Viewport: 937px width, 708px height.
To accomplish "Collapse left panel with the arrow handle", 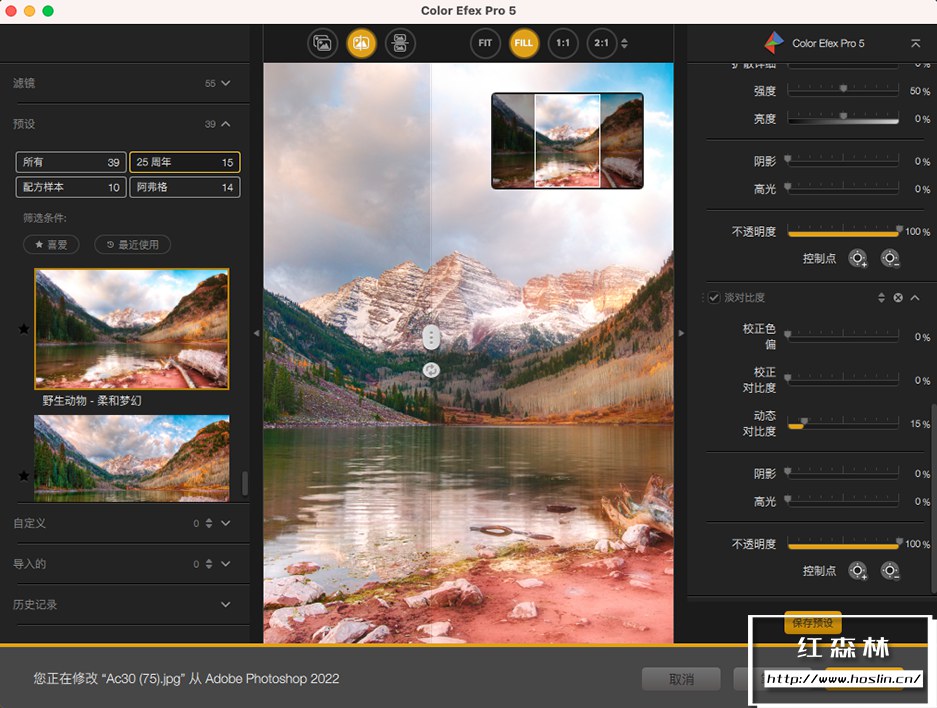I will [x=257, y=333].
